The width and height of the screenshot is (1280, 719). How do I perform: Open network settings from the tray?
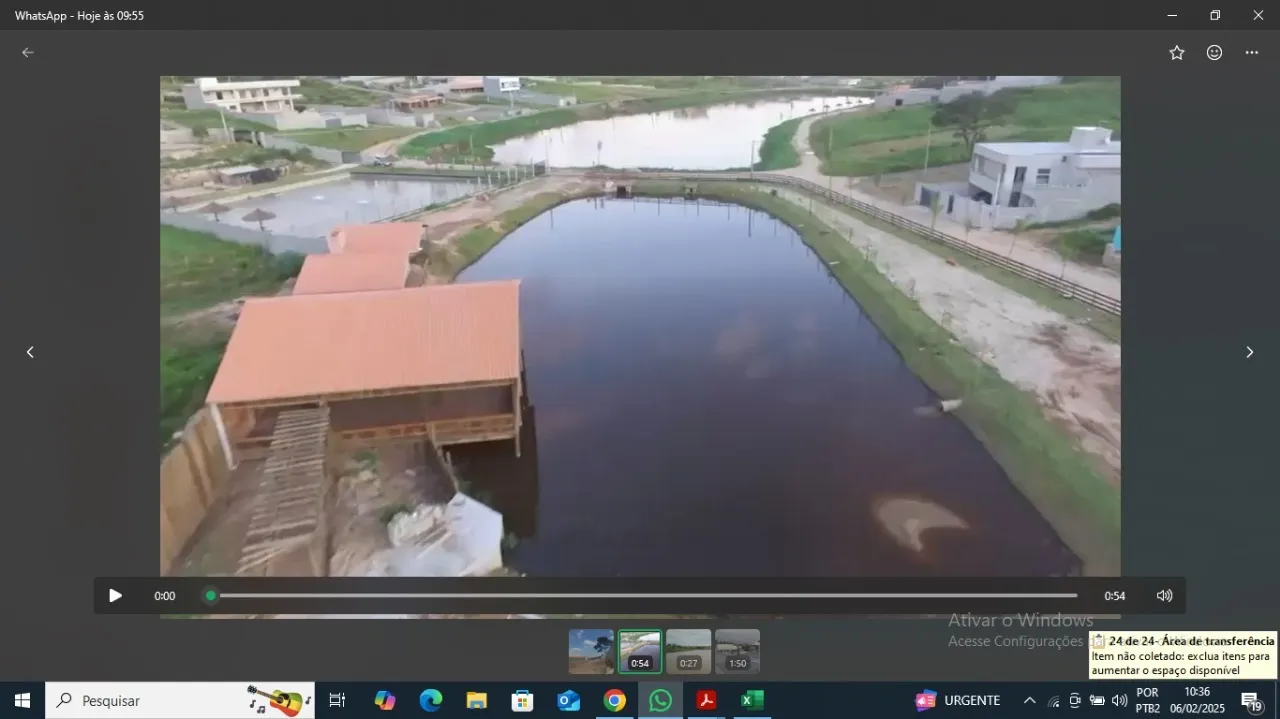(x=1053, y=701)
